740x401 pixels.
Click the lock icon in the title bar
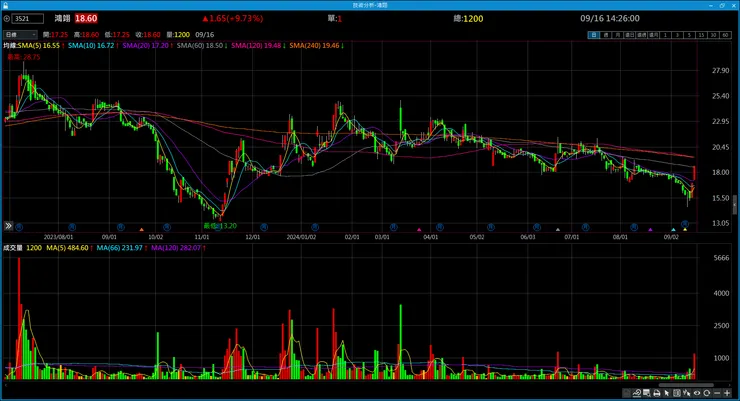(6, 5)
